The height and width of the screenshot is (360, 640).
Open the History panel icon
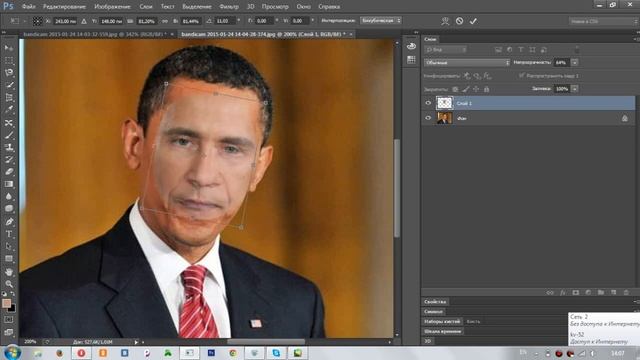coord(411,46)
